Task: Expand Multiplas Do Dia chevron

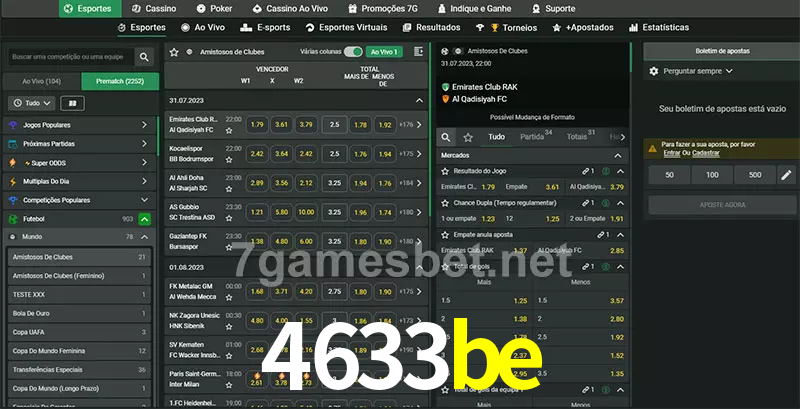Action: click(x=144, y=182)
